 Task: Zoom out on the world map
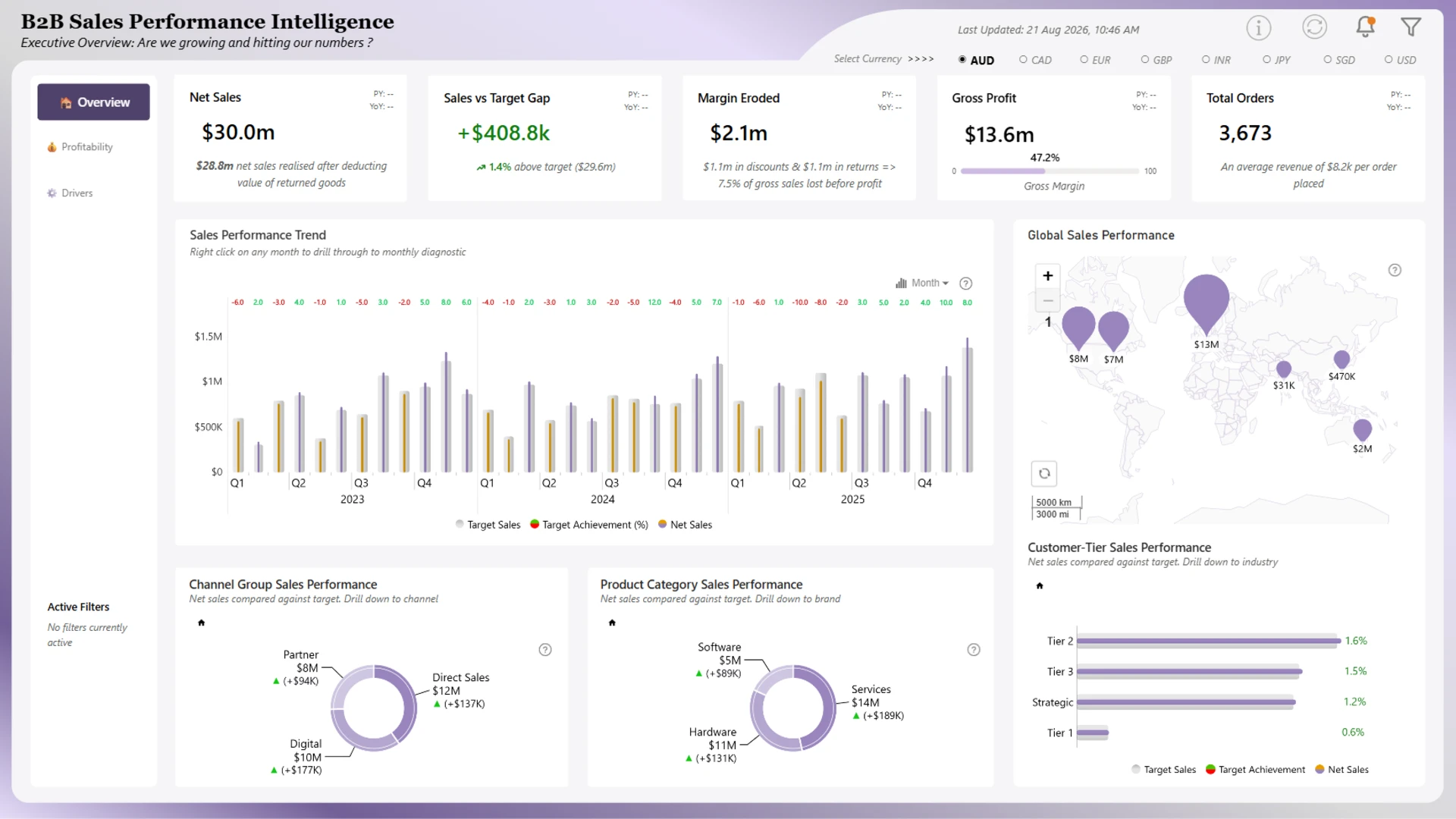pos(1047,300)
